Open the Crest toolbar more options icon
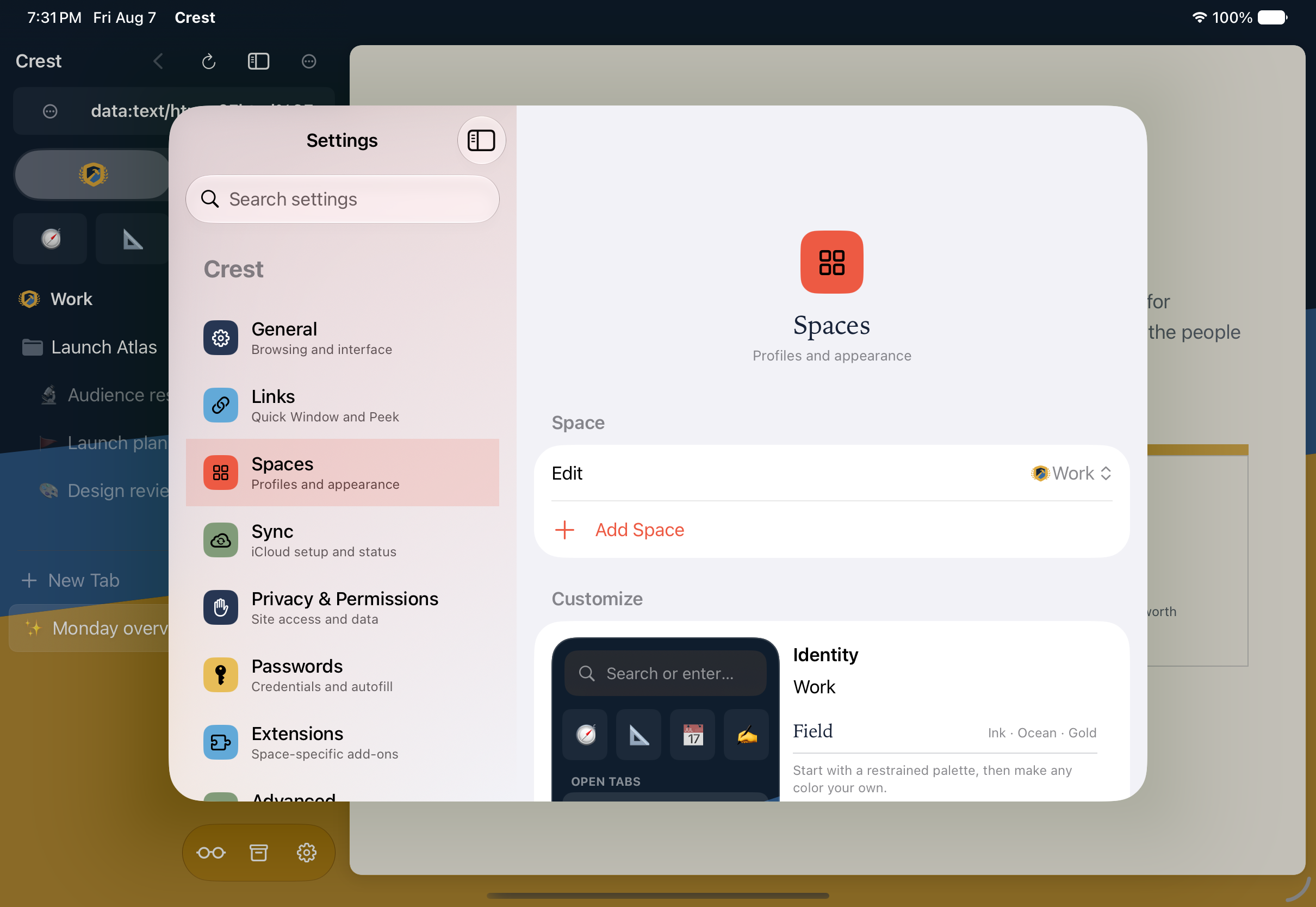 coord(308,61)
